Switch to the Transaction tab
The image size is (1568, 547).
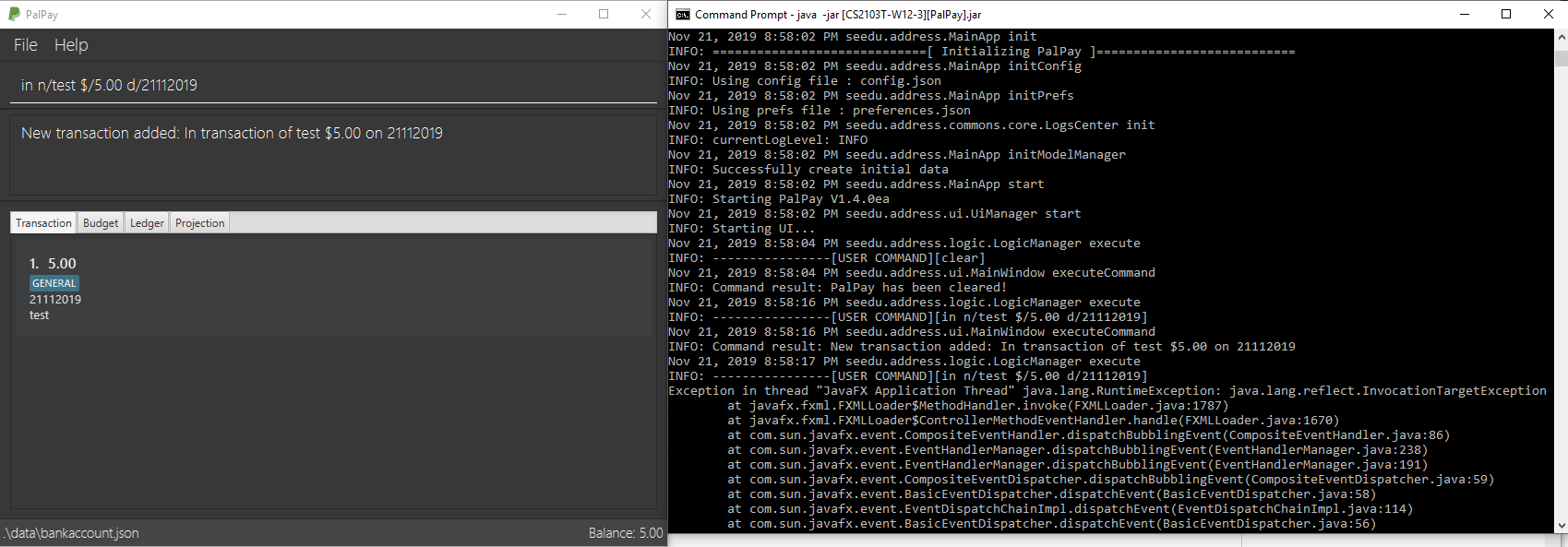click(43, 223)
